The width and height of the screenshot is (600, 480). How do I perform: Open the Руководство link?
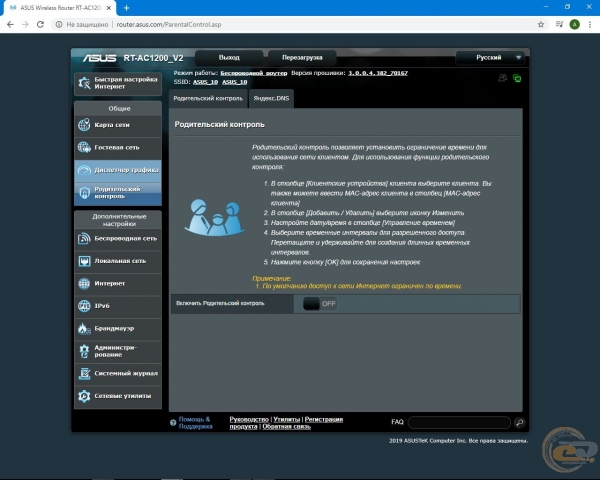tap(249, 420)
